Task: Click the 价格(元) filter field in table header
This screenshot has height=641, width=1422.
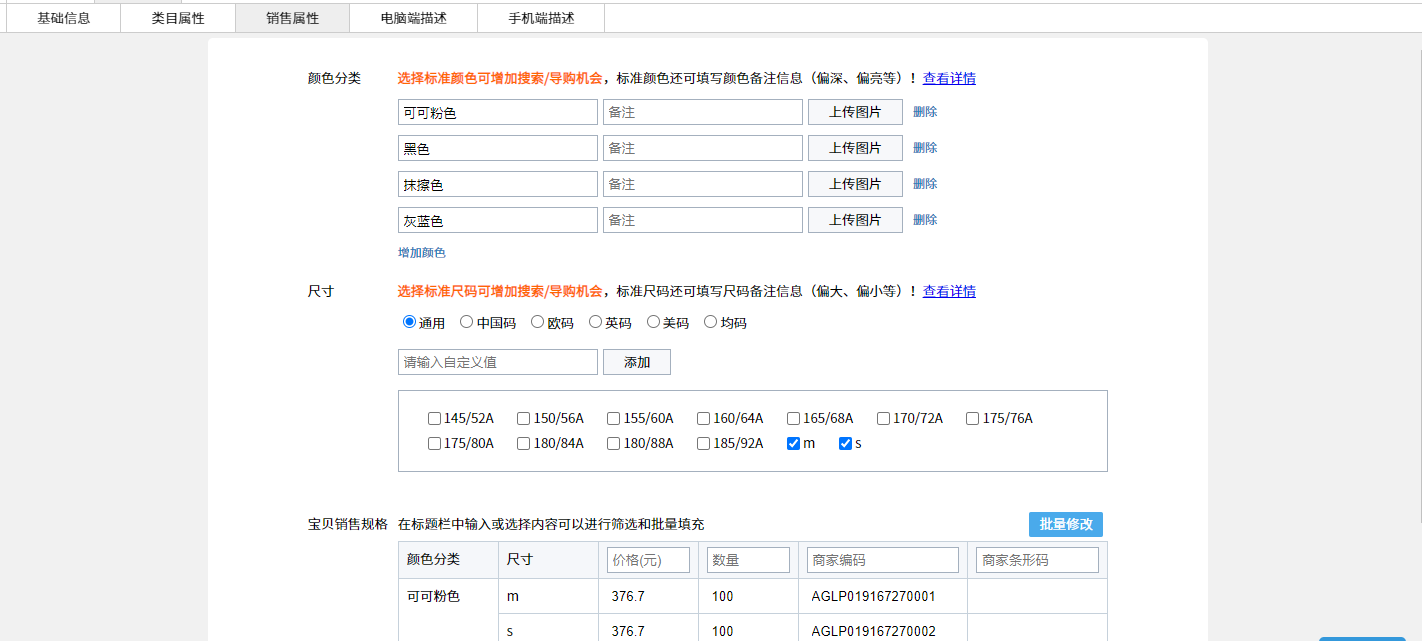Action: click(648, 560)
